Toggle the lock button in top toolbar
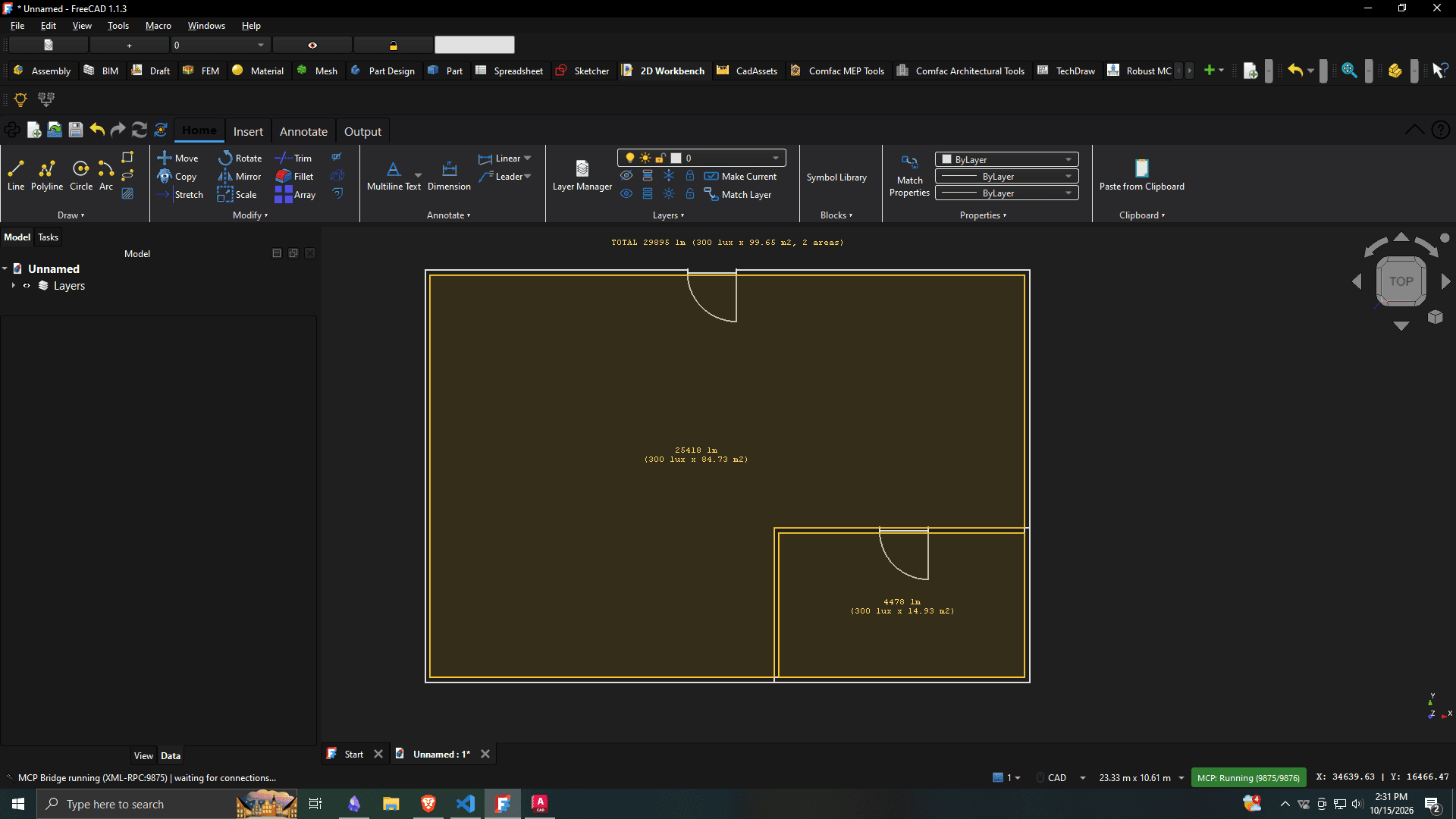The height and width of the screenshot is (819, 1456). coord(394,45)
